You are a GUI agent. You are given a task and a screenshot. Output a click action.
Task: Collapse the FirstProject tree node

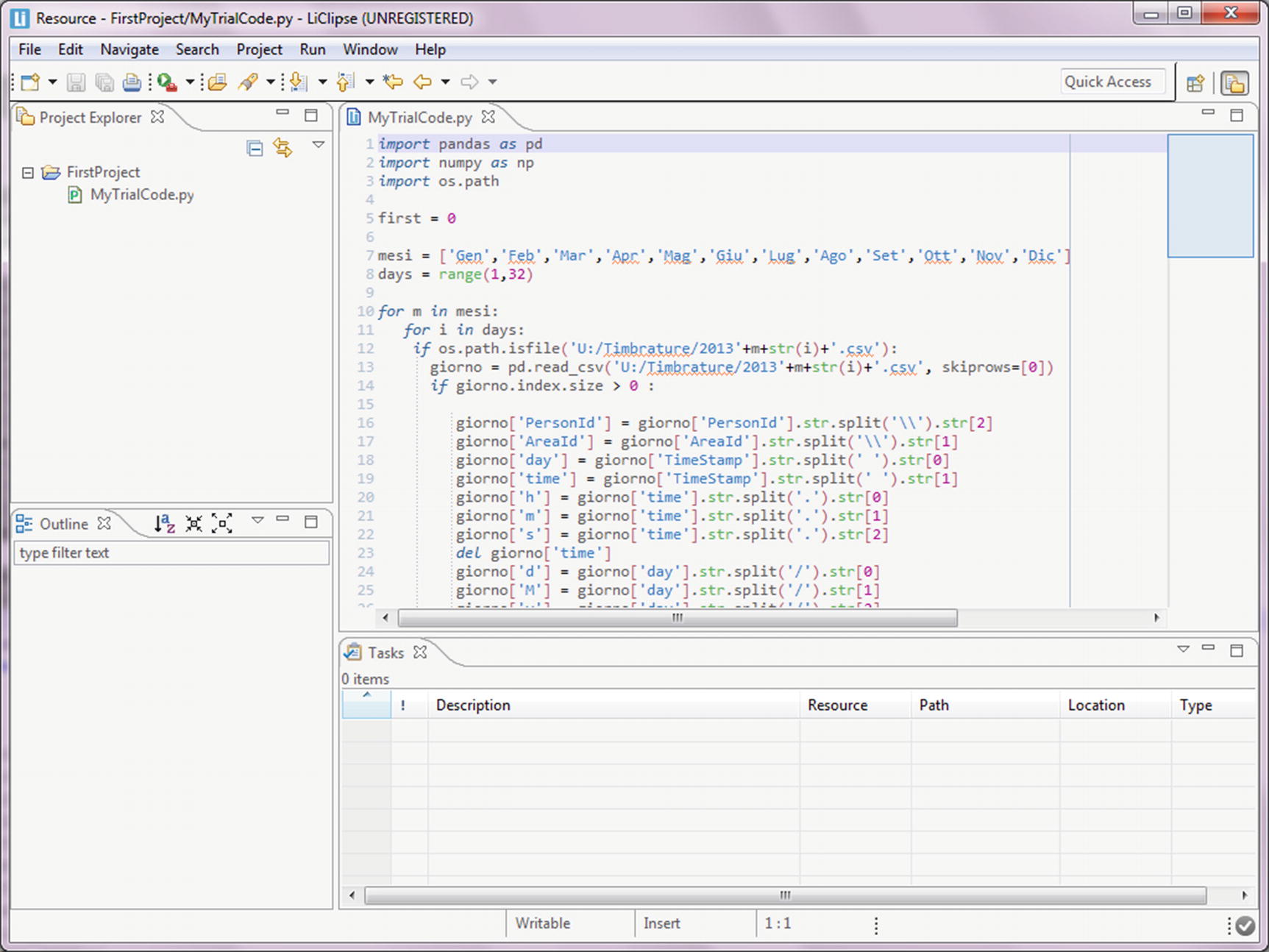[28, 173]
